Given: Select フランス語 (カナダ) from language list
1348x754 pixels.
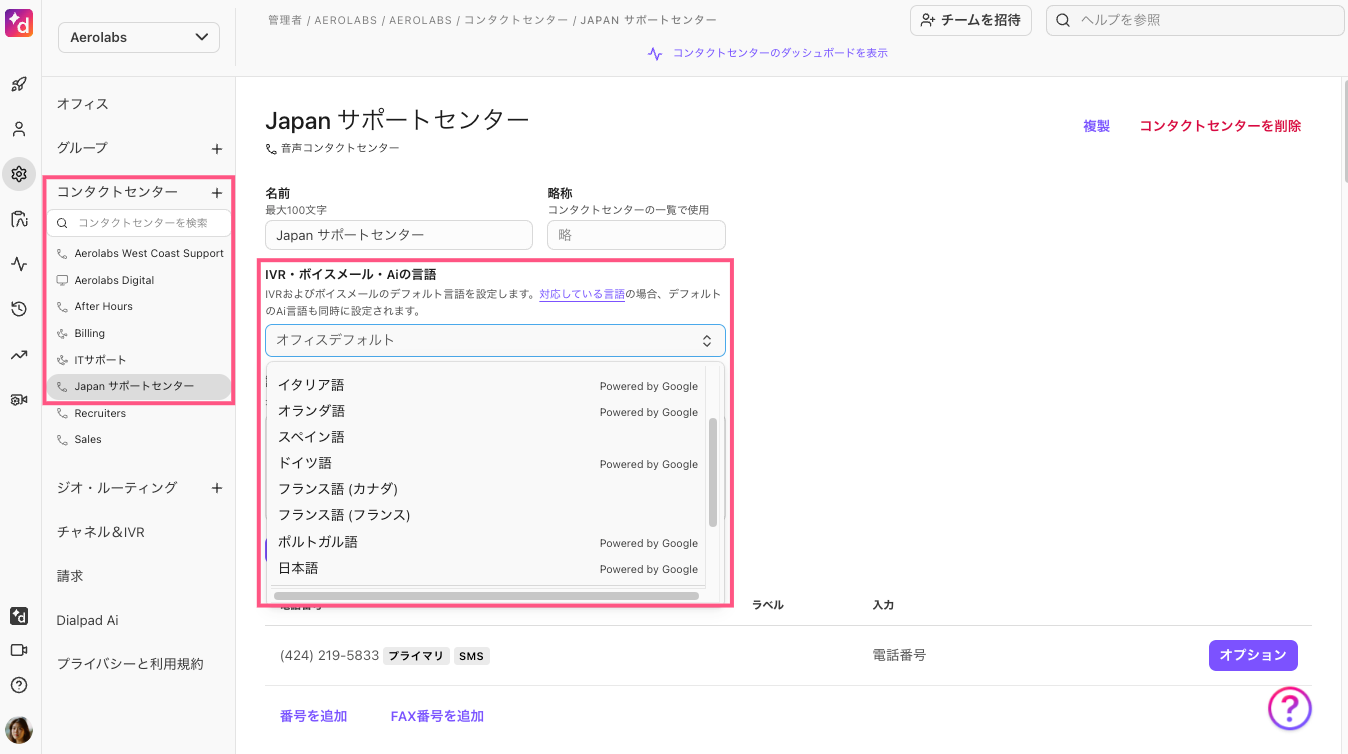Looking at the screenshot, I should coord(487,489).
